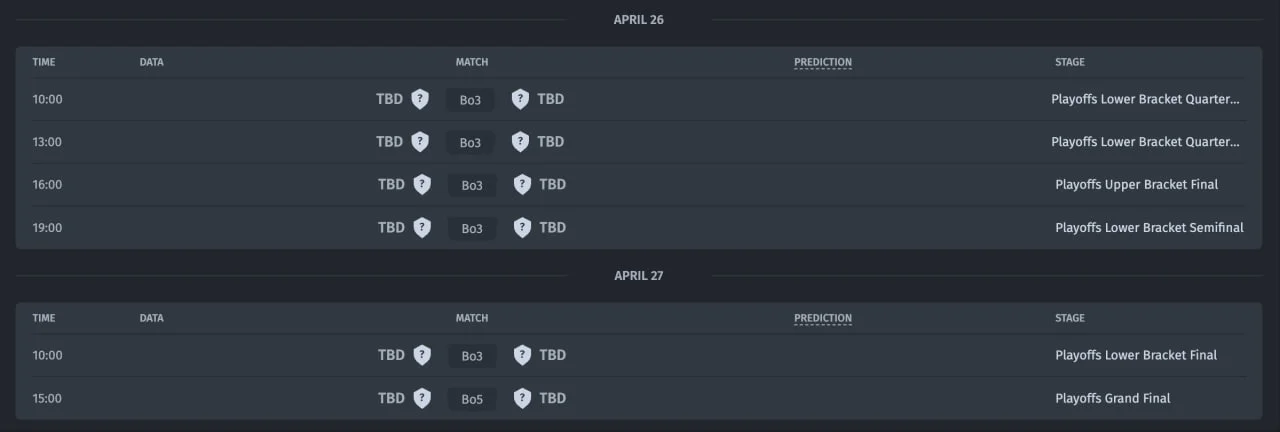Open Playoffs Lower Bracket Final stage link
1280x432 pixels.
(1136, 355)
